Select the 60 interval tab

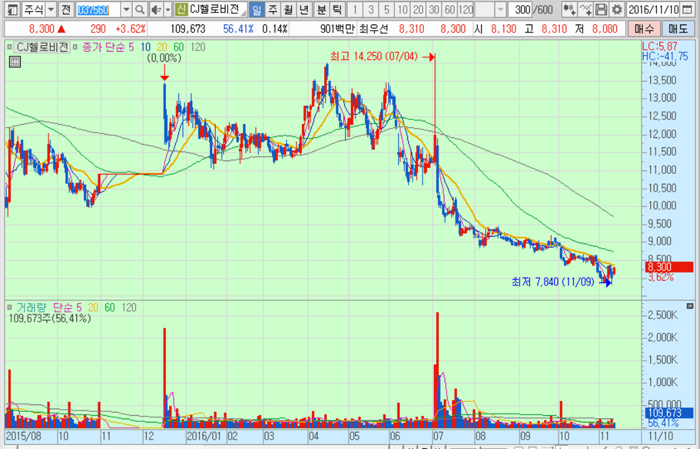coord(448,9)
